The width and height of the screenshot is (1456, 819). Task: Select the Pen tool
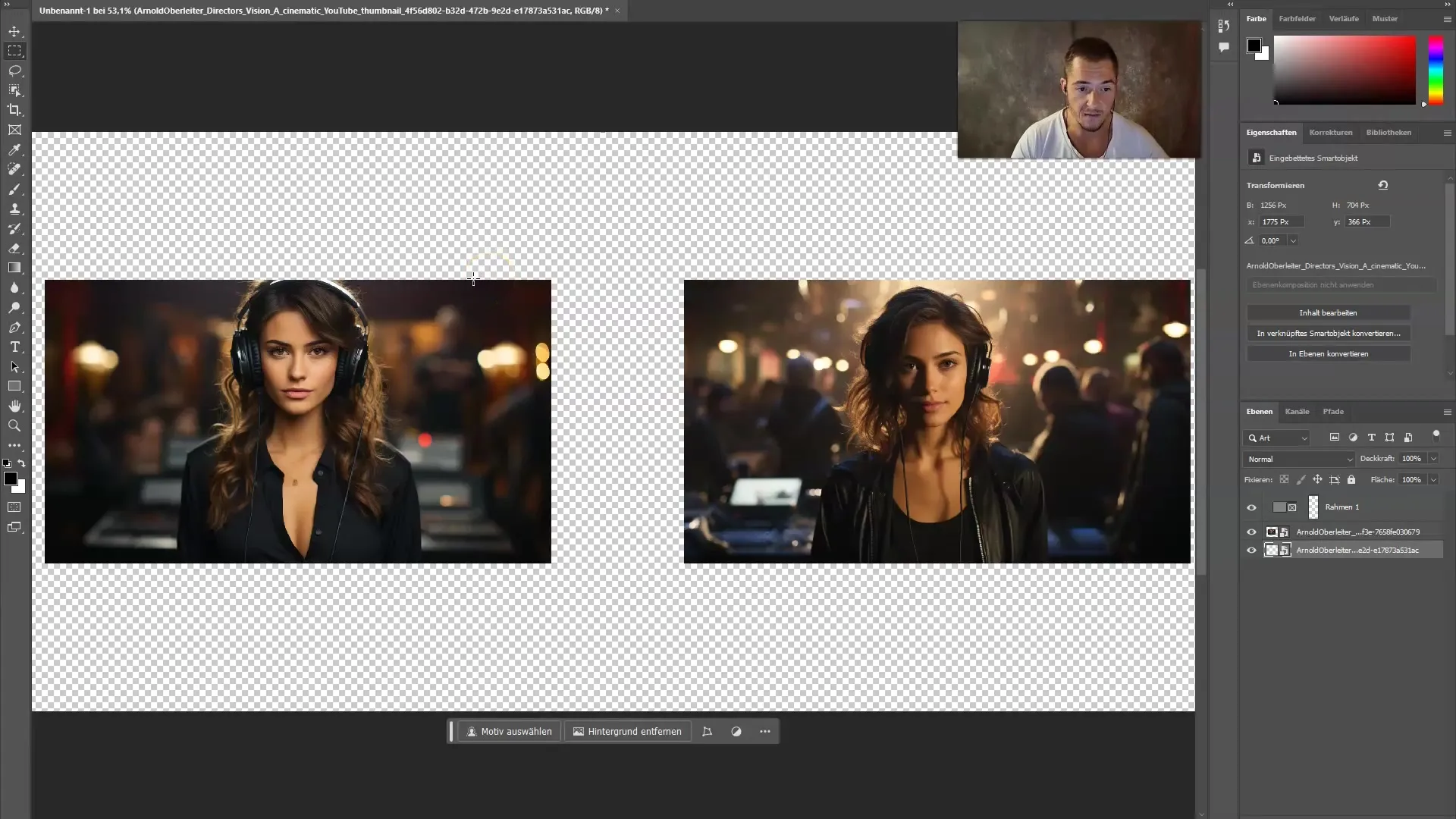tap(14, 327)
